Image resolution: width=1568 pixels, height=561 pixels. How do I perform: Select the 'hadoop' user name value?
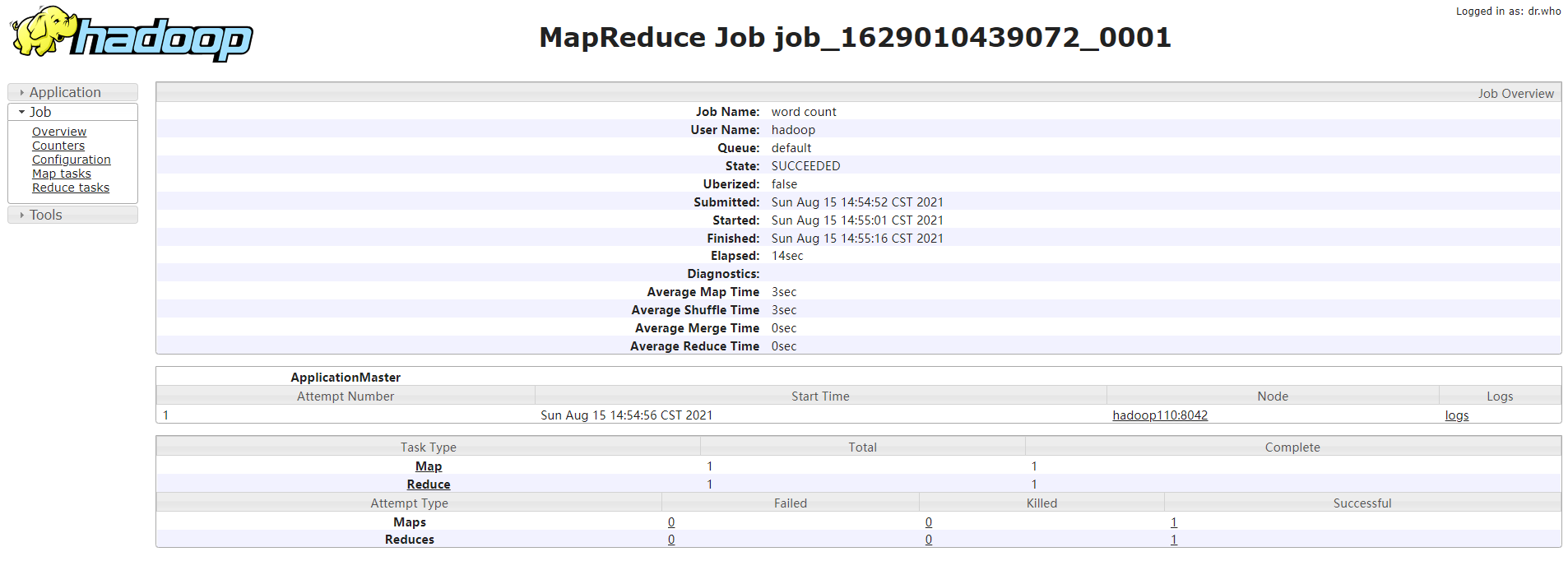(793, 130)
